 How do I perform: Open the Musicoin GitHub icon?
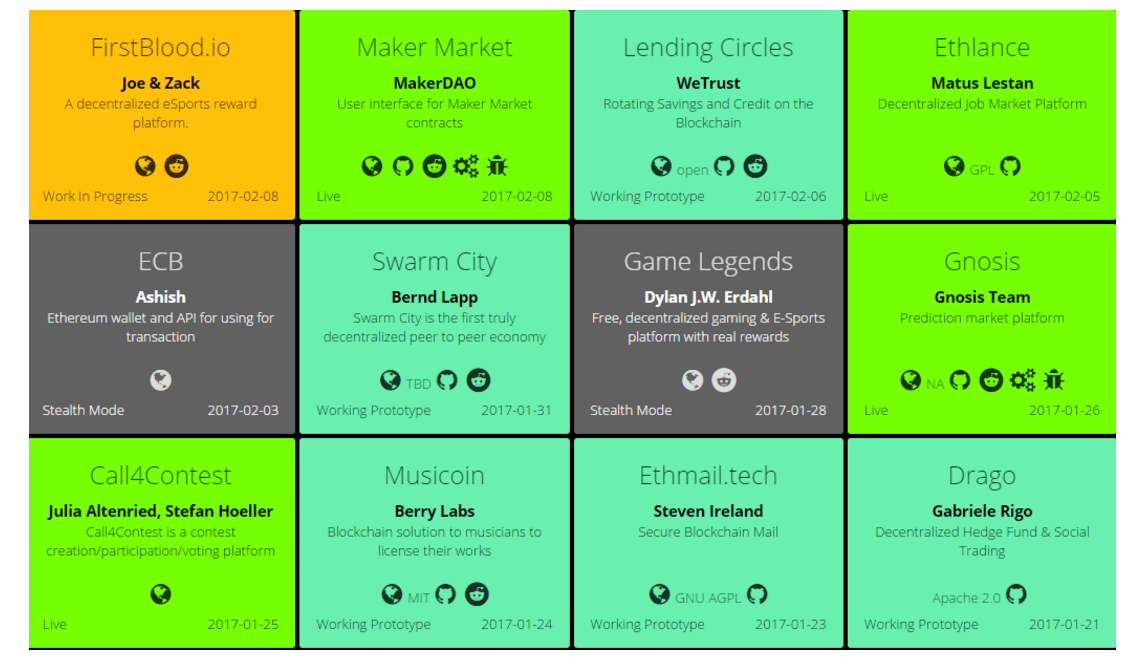pos(446,594)
